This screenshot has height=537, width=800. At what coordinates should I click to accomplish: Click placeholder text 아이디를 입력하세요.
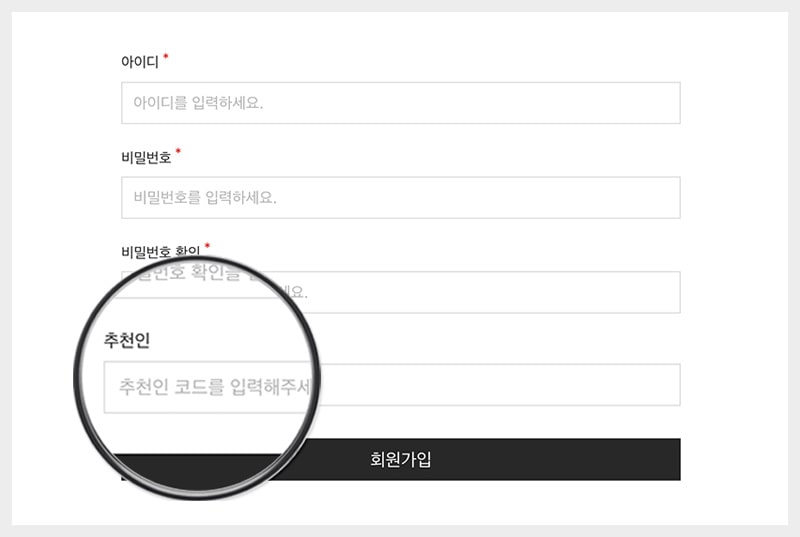tap(198, 103)
